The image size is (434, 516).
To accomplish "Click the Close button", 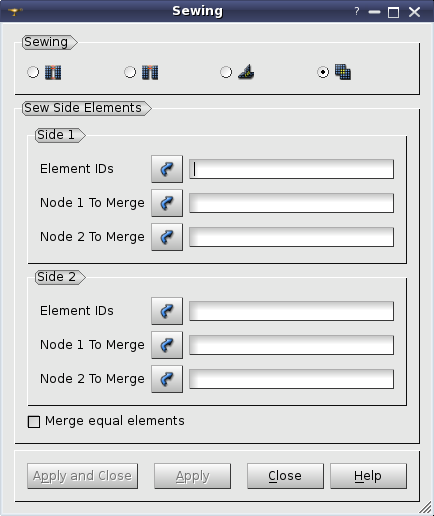I will (x=285, y=476).
